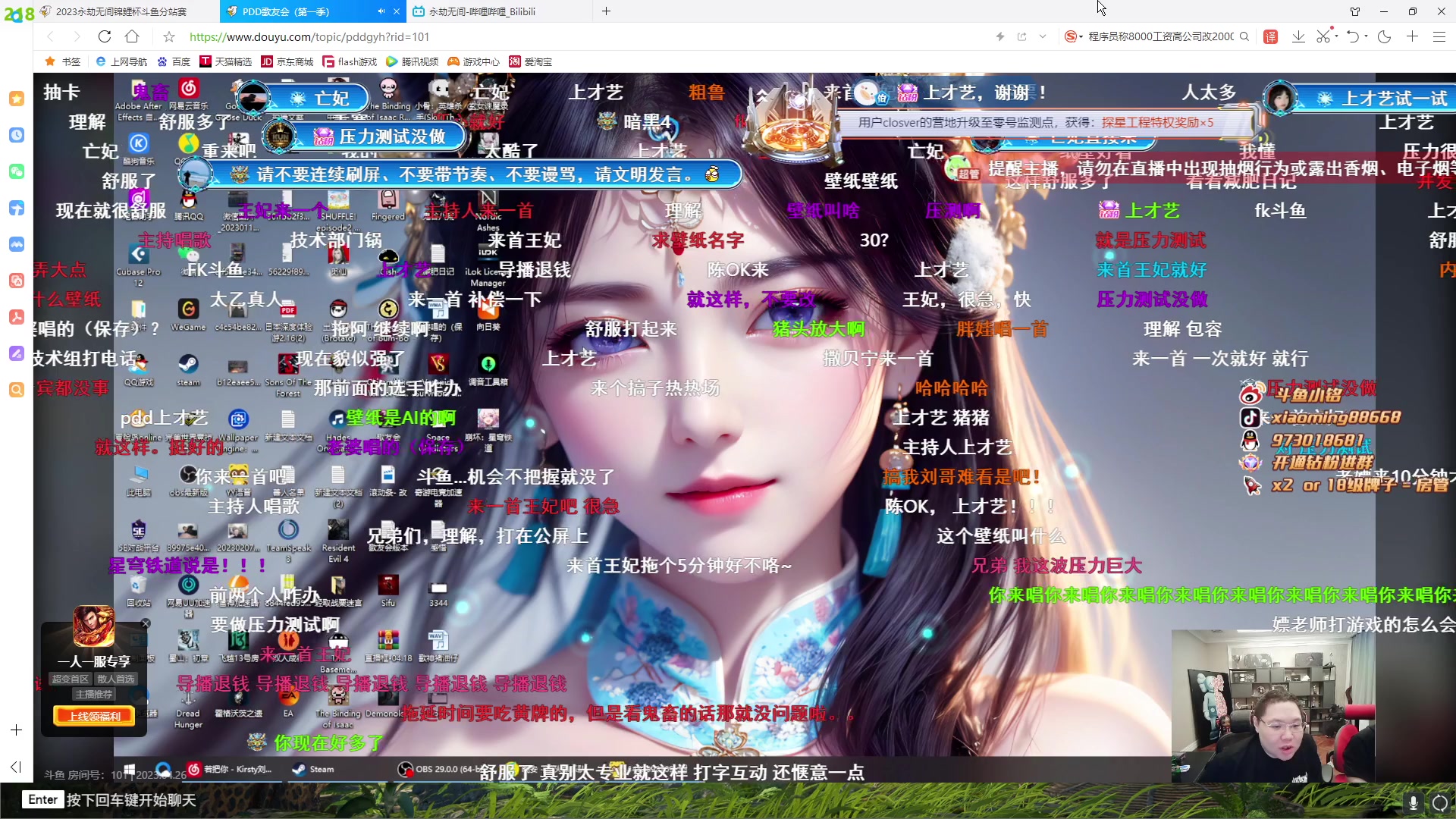
Task: Expand the undo closed tabs dropdown arrow
Action: (1366, 36)
